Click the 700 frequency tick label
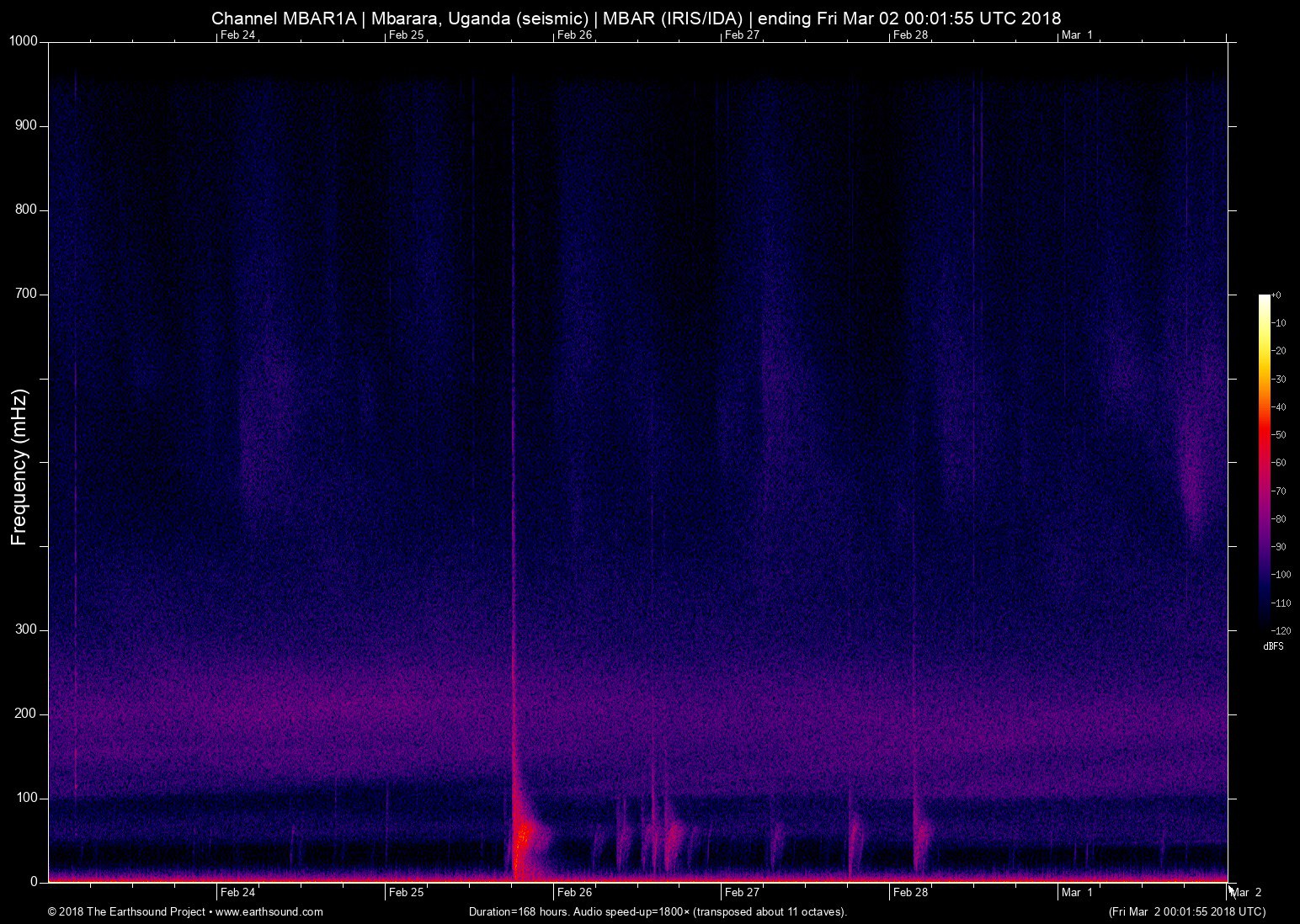Viewport: 1300px width, 924px height. [27, 294]
